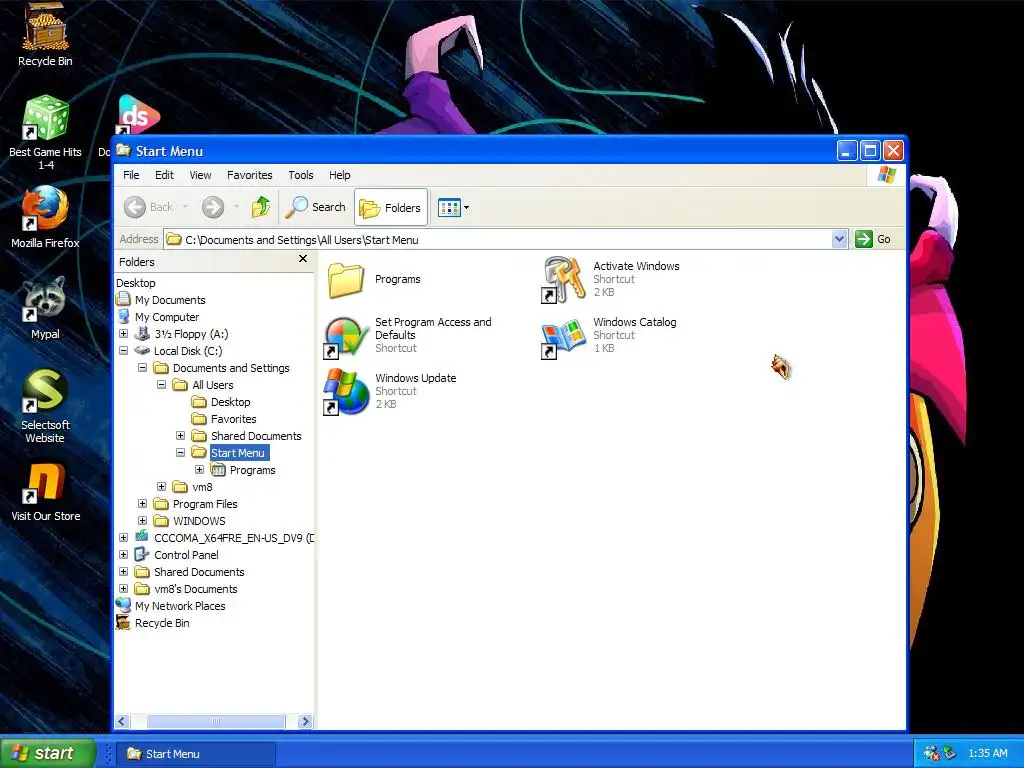
Task: Expand the CCCOMA_X64FRE_EN-US_DV9 drive node
Action: (123, 537)
